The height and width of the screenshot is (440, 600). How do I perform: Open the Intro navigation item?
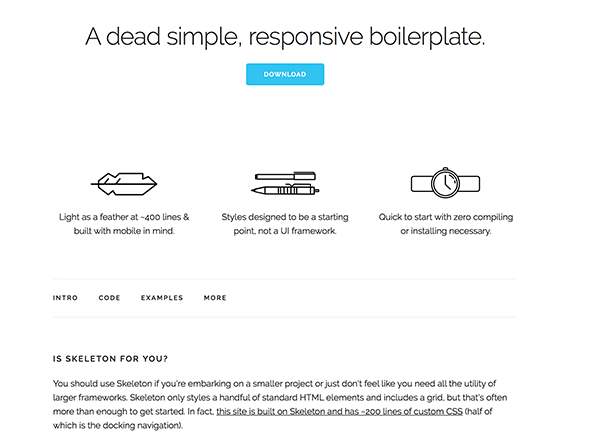[x=65, y=298]
